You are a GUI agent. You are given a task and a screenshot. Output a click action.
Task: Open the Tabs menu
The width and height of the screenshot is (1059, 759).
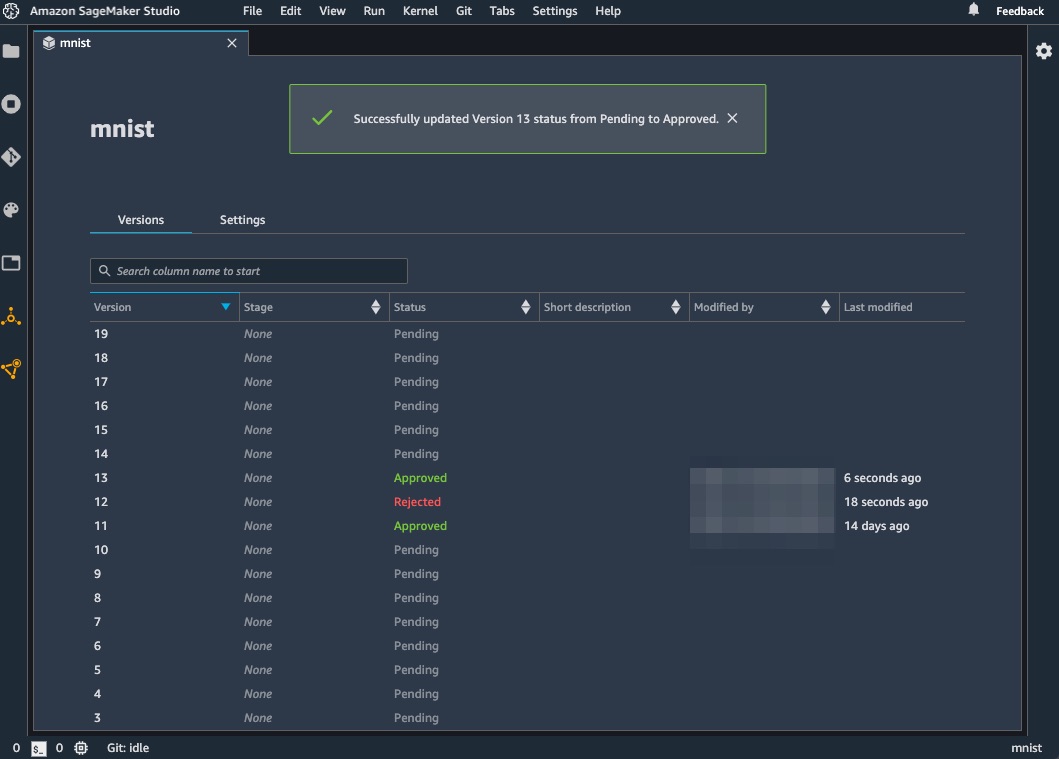502,11
